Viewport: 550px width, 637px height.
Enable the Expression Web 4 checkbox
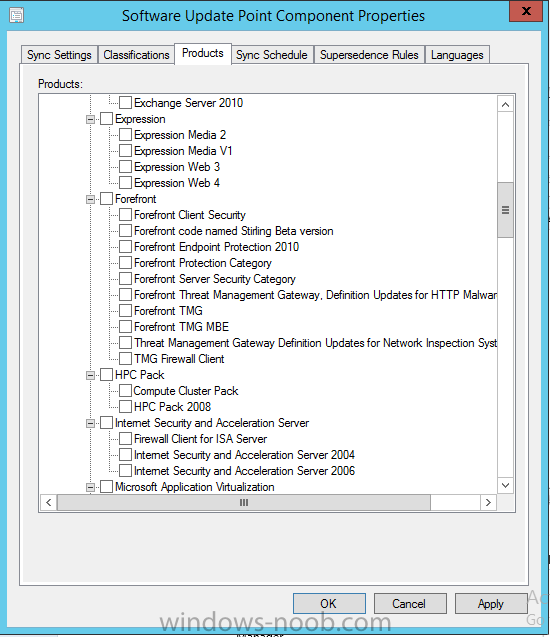click(126, 183)
